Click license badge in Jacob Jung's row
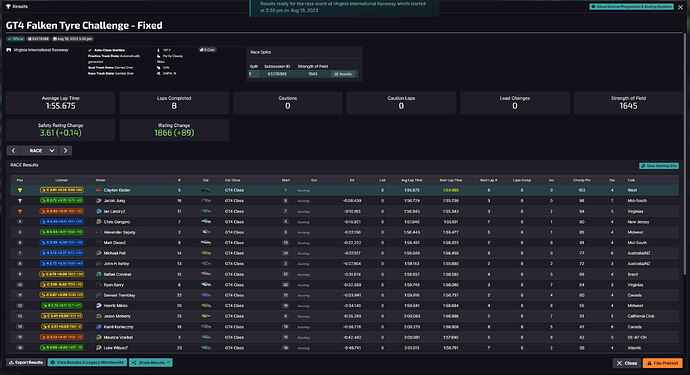690x375 pixels. click(62, 201)
